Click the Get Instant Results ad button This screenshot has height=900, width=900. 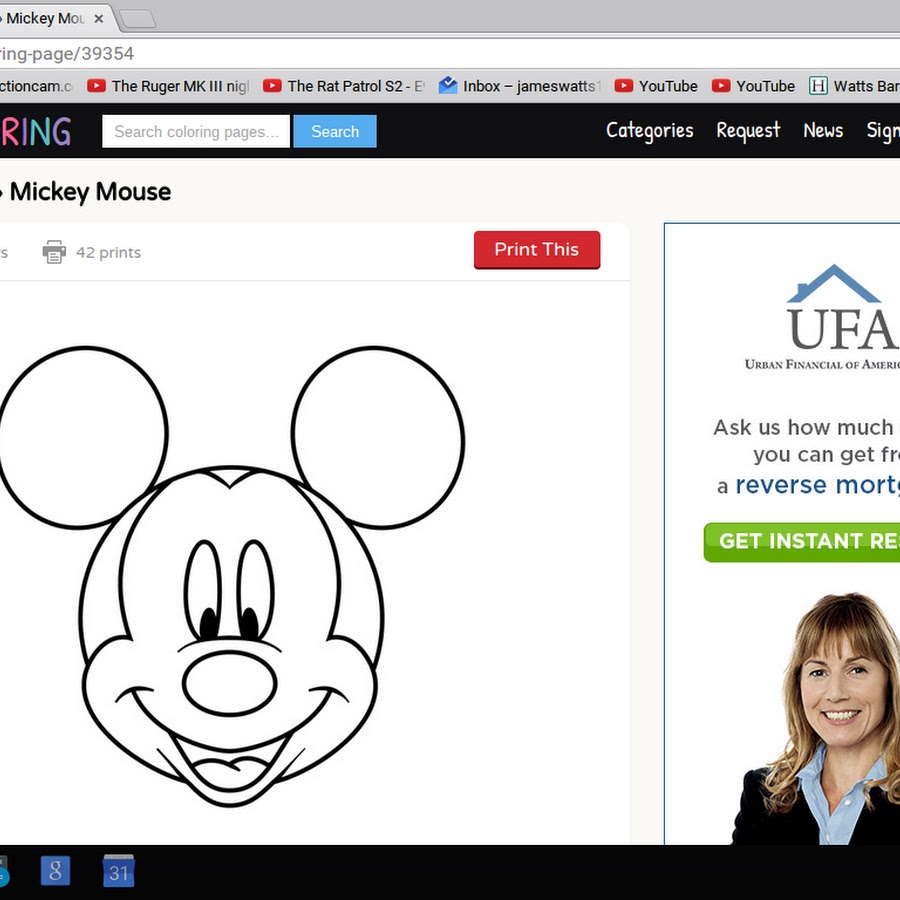(802, 542)
